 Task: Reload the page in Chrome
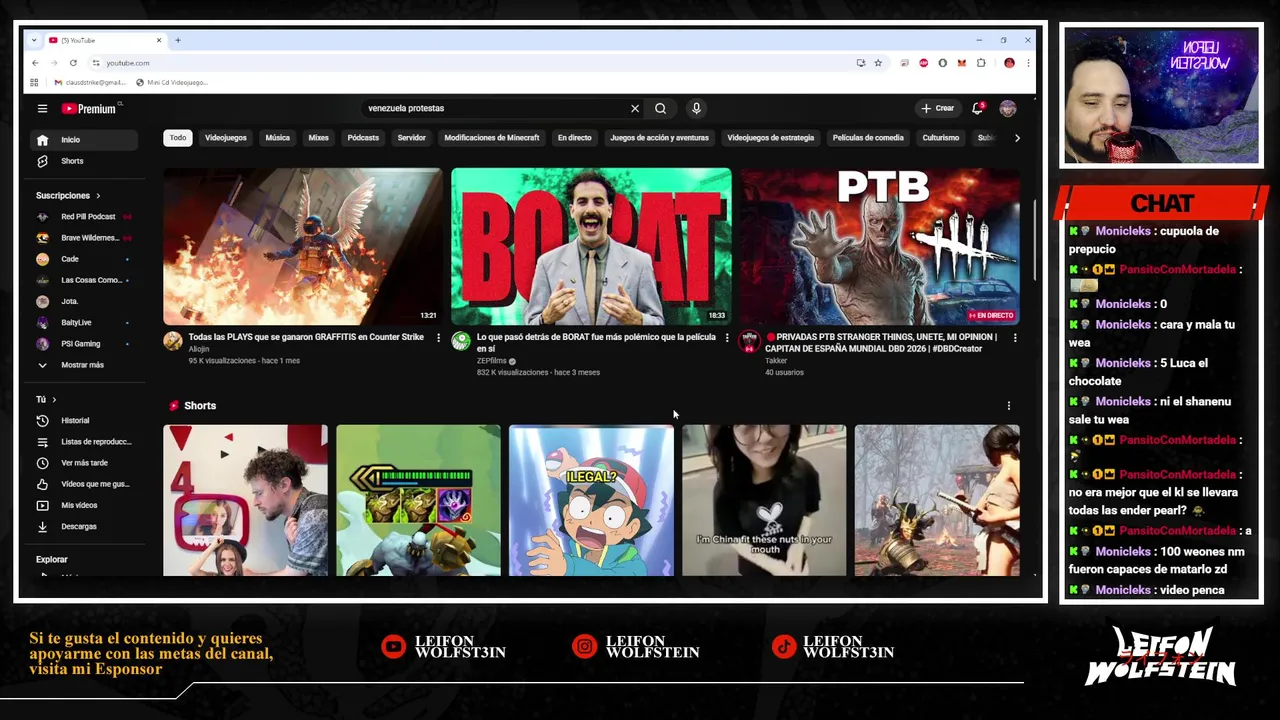73,63
